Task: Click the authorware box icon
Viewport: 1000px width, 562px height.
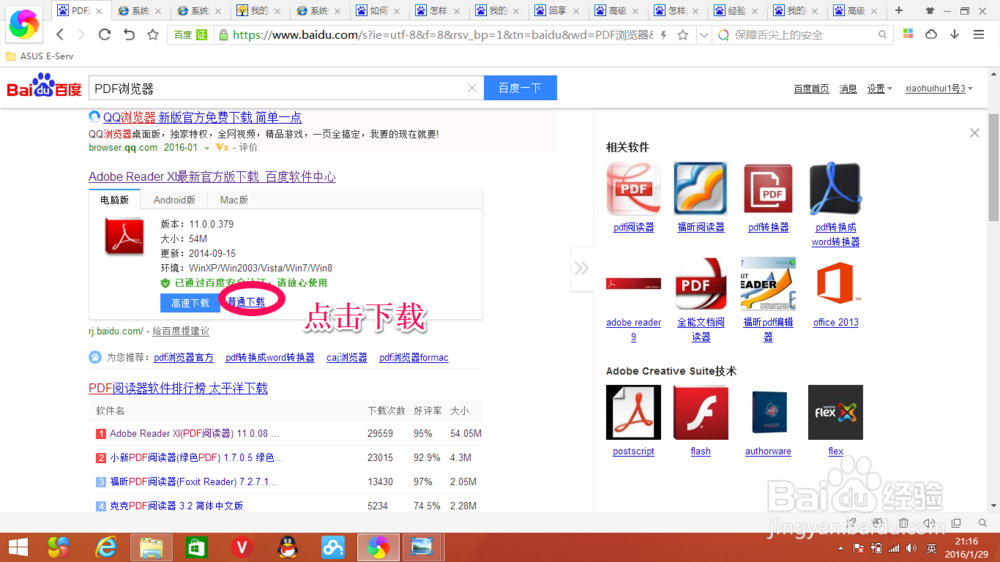Action: pyautogui.click(x=768, y=412)
